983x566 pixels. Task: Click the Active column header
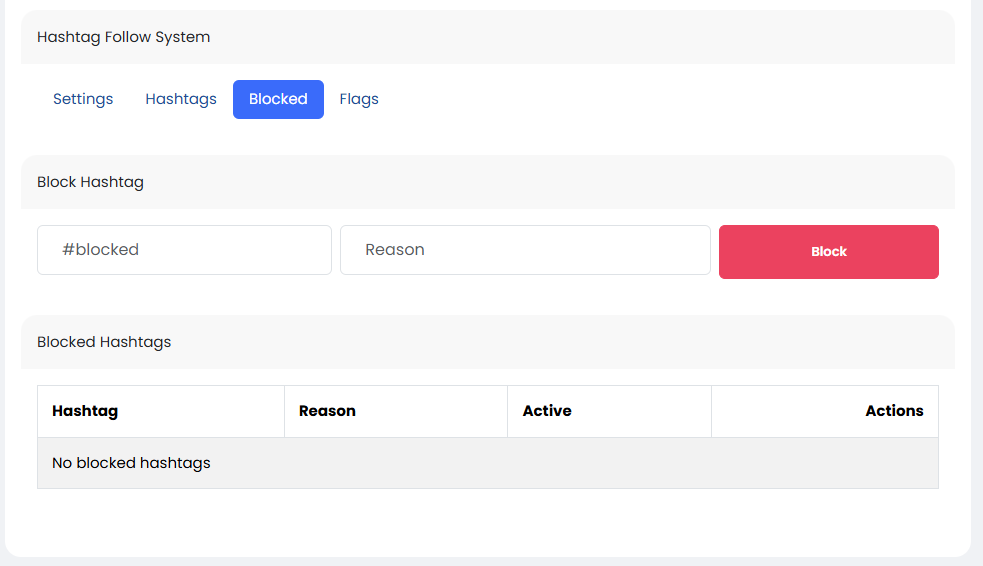click(x=547, y=411)
